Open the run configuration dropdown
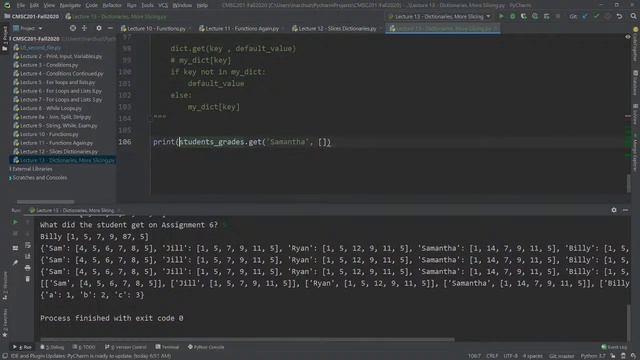Image resolution: width=640 pixels, height=360 pixels. [439, 16]
